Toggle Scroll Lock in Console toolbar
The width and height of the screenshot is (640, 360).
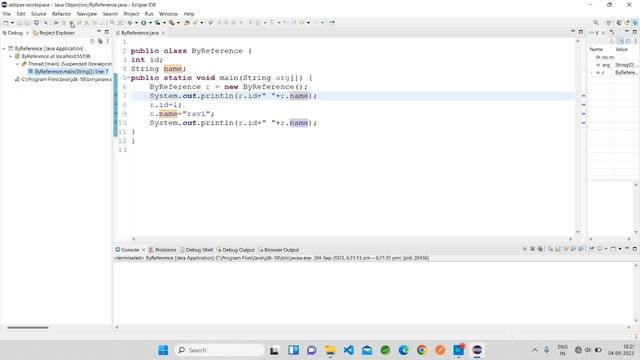(x=558, y=249)
